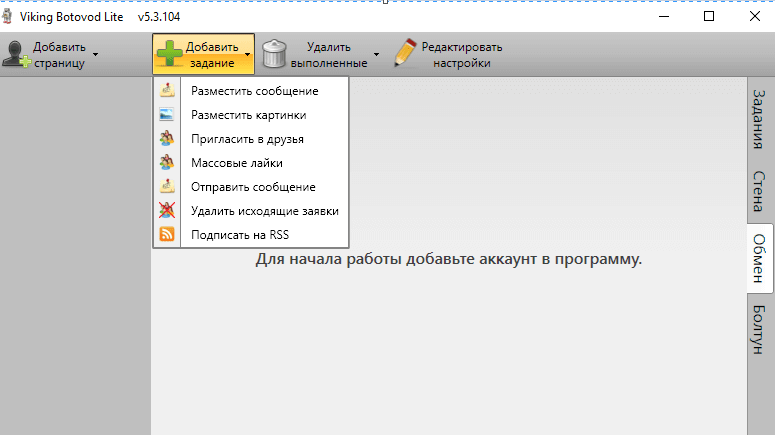
Task: Click the trash can Удалить выполненные icon
Action: pos(274,54)
